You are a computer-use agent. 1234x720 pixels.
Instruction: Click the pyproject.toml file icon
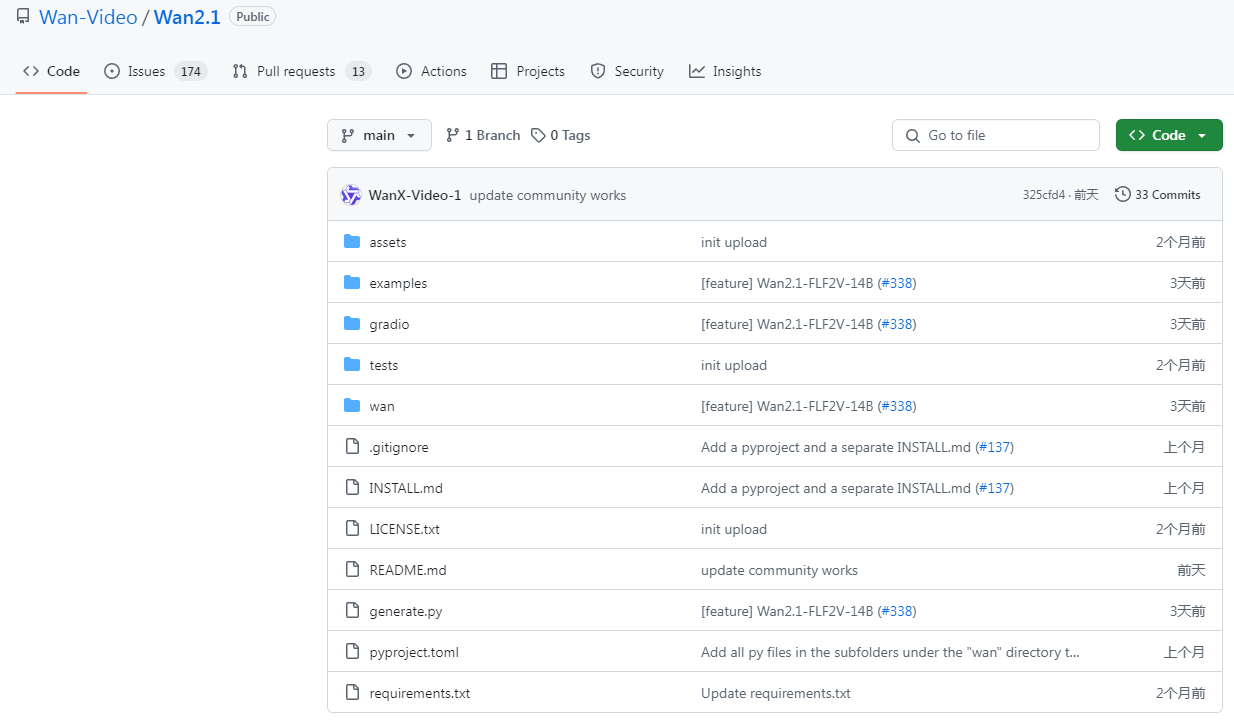352,652
